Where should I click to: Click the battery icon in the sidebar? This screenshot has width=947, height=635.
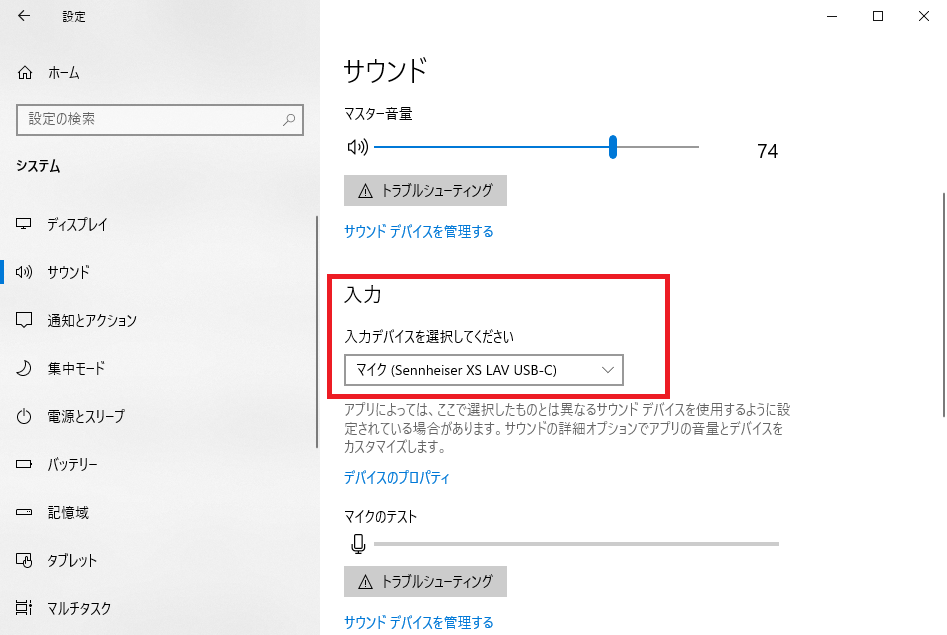click(24, 464)
